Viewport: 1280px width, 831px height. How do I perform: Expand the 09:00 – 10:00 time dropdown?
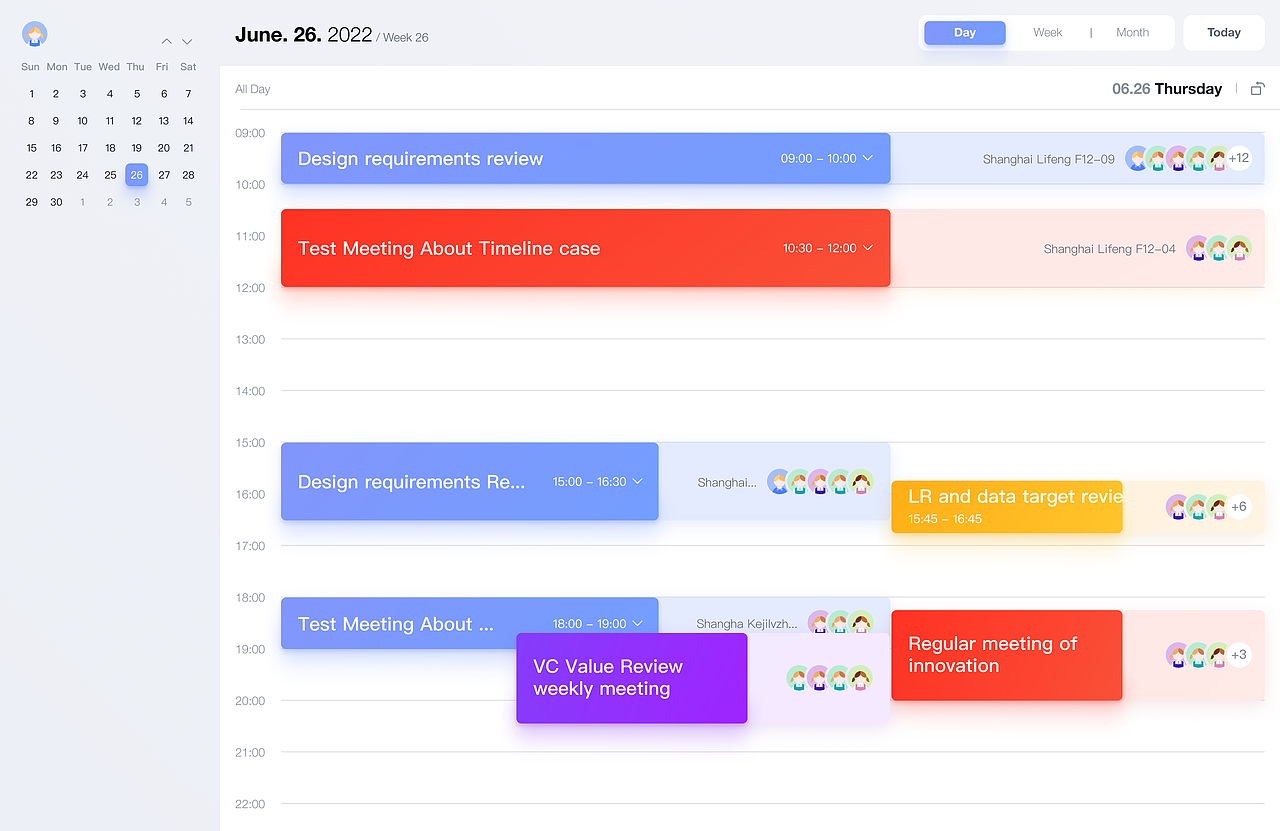[868, 158]
